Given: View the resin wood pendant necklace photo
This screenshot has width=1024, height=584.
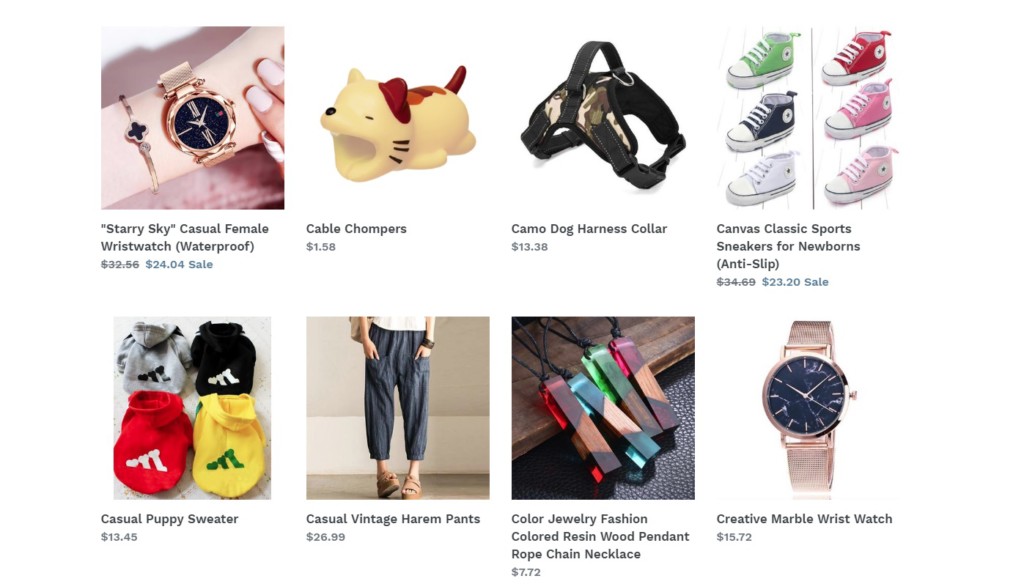Looking at the screenshot, I should point(603,408).
